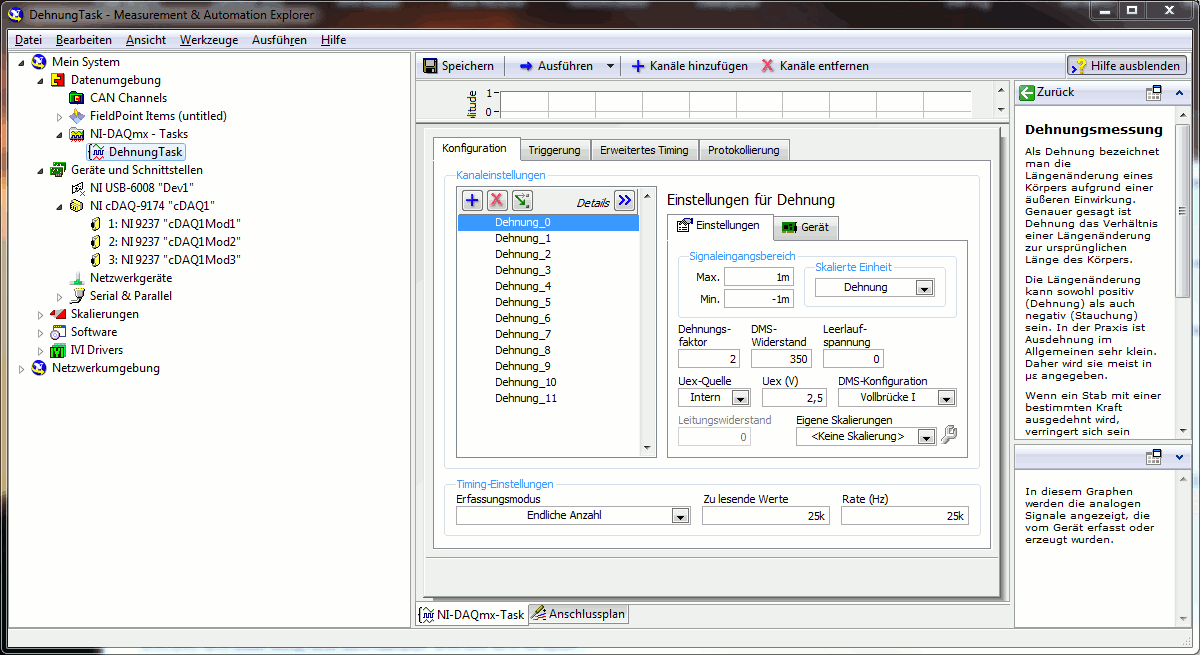Viewport: 1200px width, 655px height.
Task: Open the Ausführen dropdown arrow
Action: (x=610, y=66)
